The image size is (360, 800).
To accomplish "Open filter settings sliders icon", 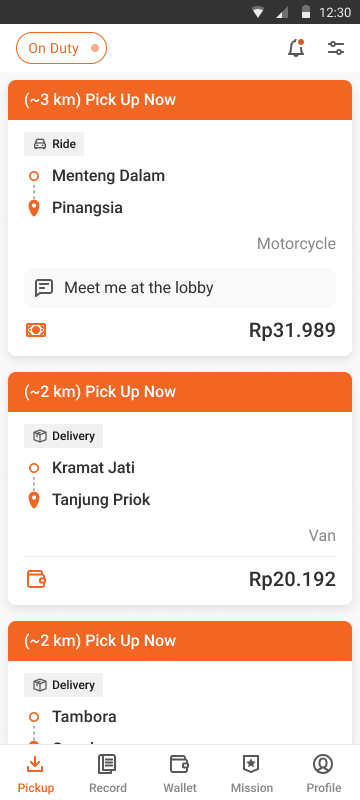I will tap(336, 48).
